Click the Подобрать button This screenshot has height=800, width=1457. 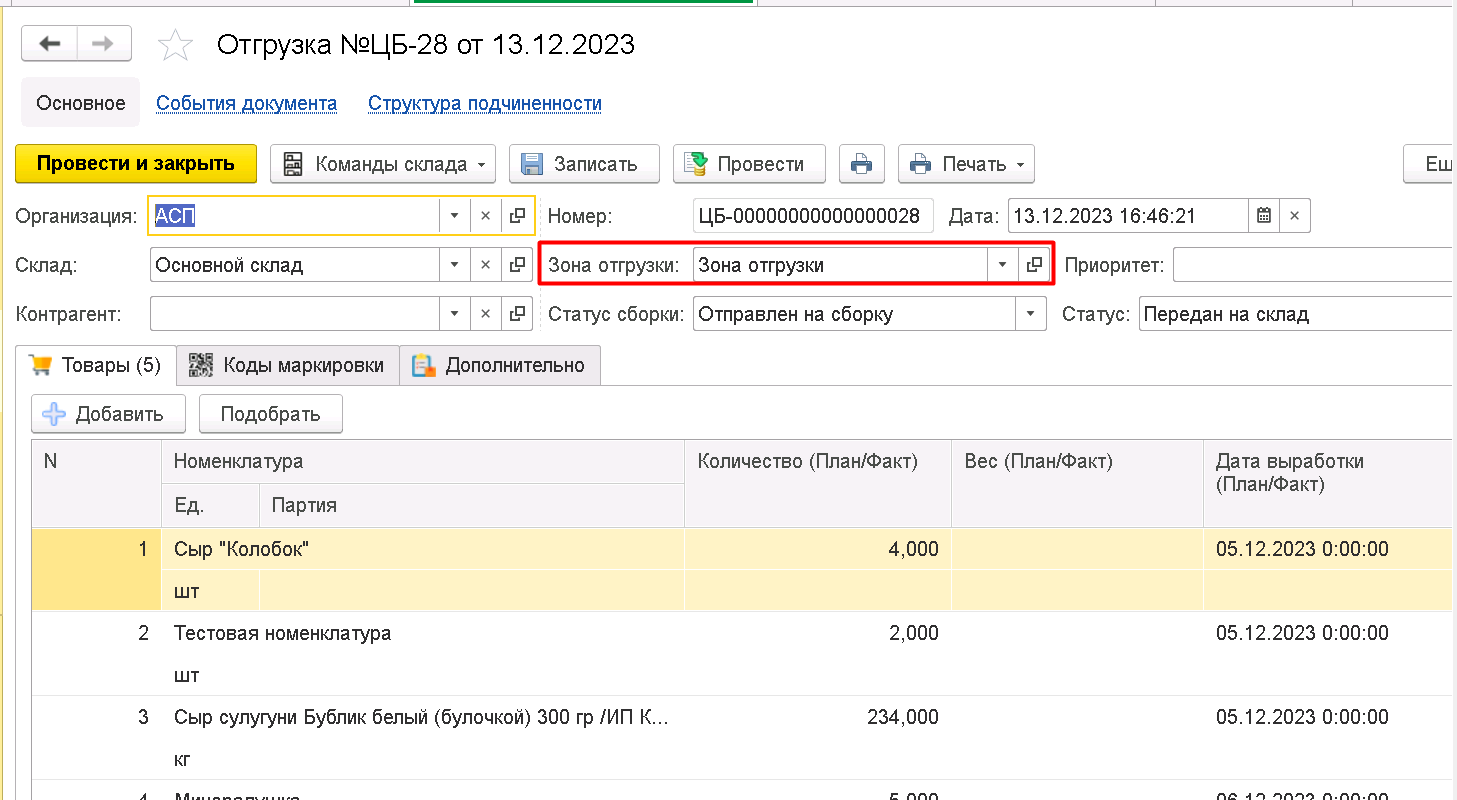click(x=270, y=414)
